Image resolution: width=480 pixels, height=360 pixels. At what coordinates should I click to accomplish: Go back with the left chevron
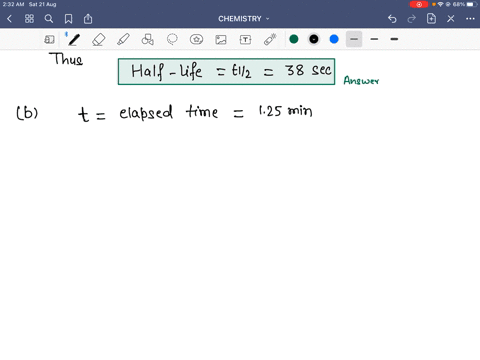(x=9, y=19)
